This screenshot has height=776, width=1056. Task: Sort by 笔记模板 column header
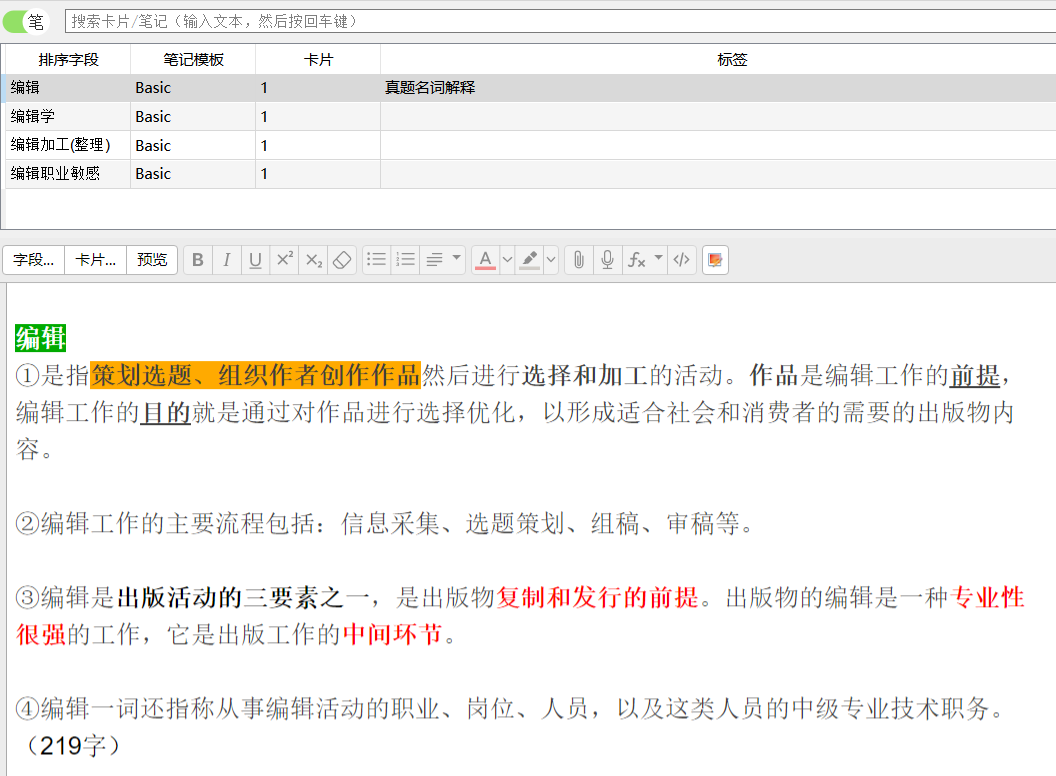coord(193,60)
